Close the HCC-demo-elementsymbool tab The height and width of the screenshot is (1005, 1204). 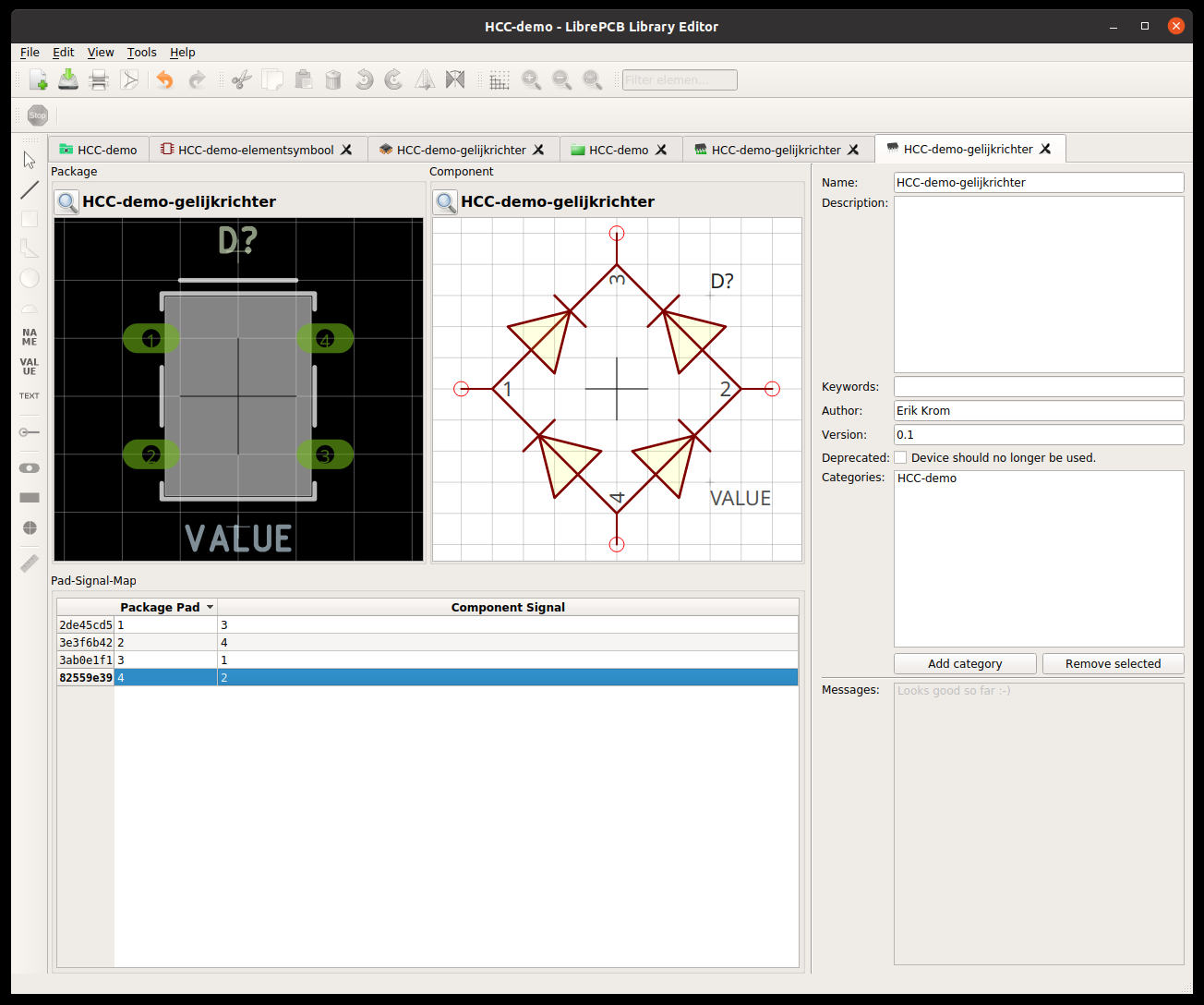347,150
